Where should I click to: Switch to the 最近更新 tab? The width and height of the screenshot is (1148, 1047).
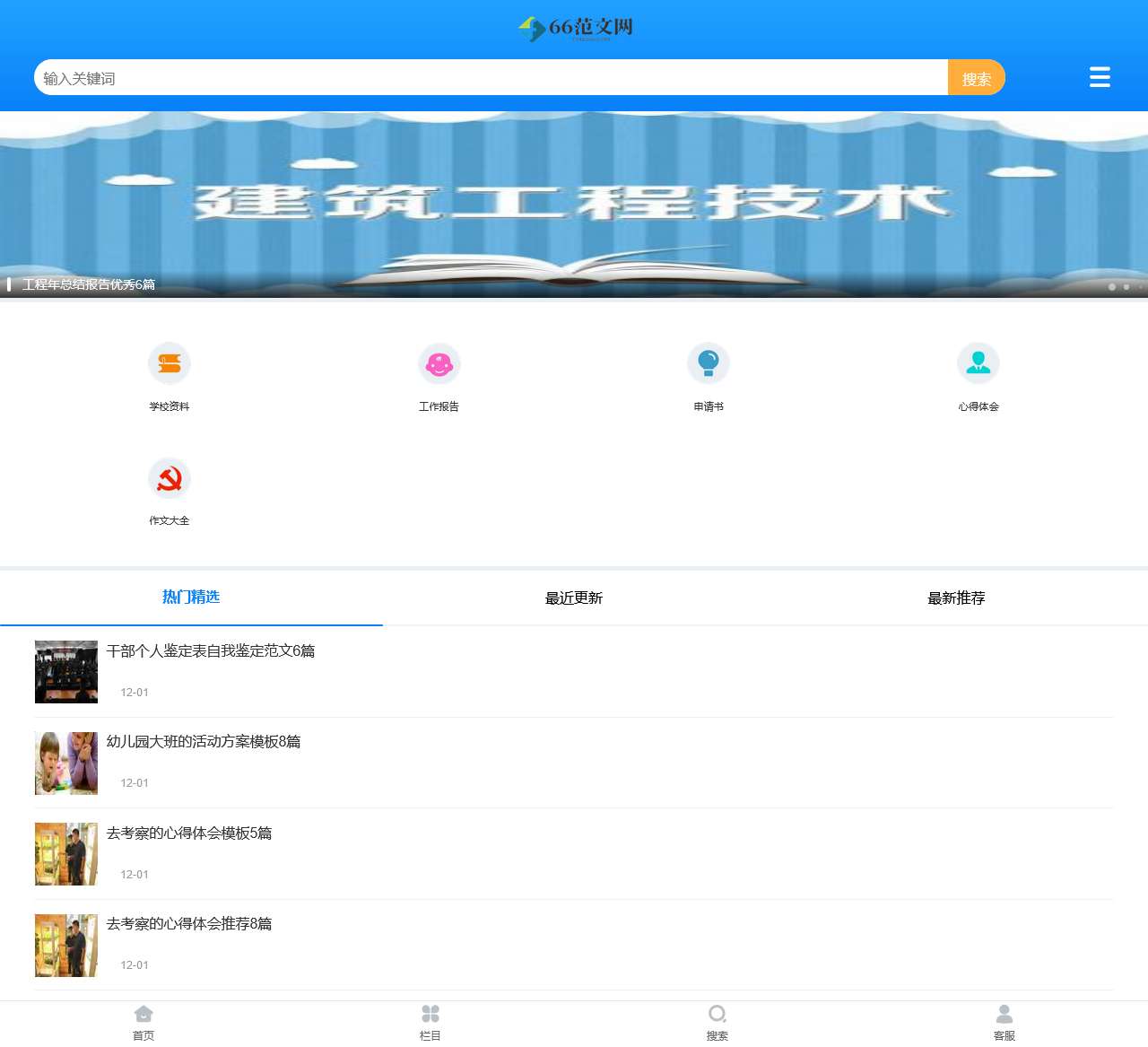point(574,598)
